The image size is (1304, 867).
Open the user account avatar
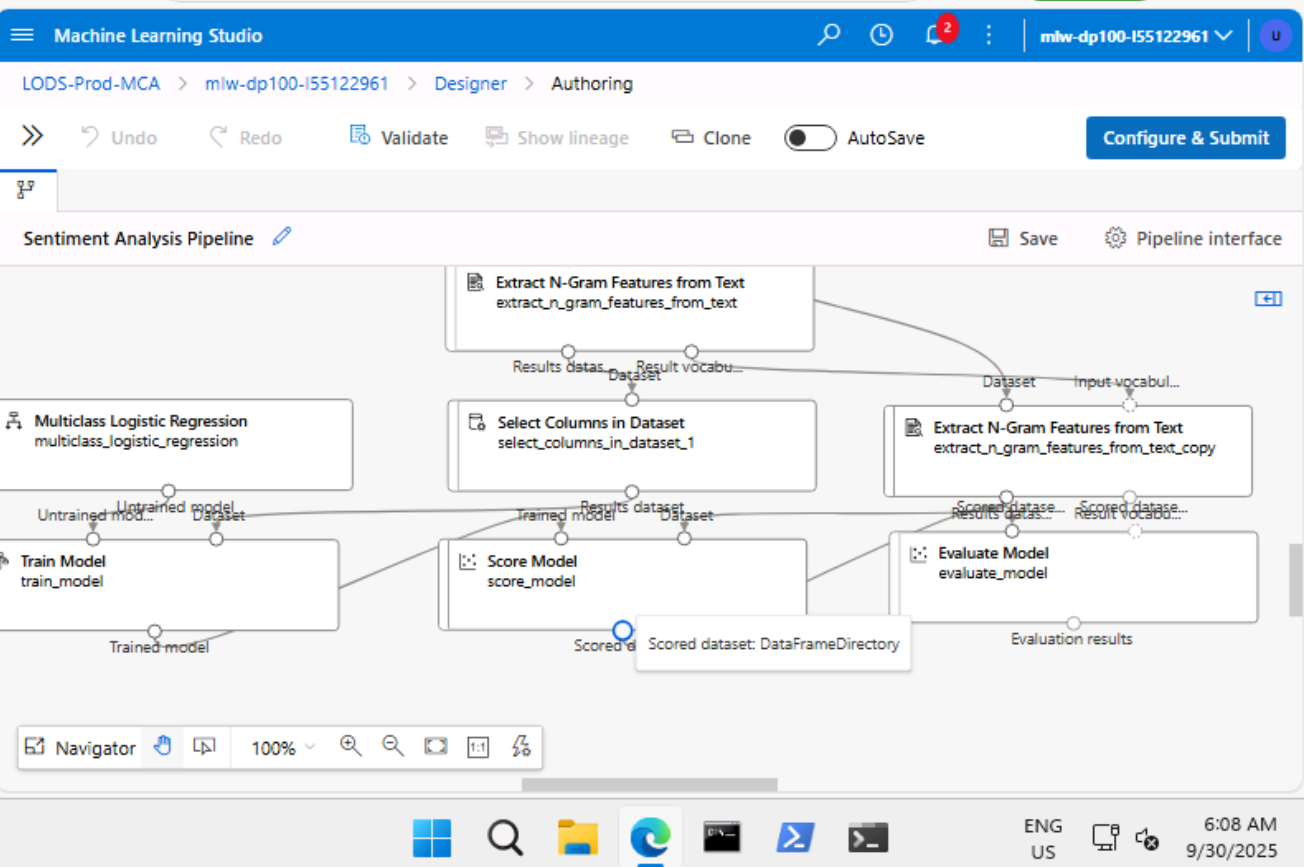coord(1275,35)
